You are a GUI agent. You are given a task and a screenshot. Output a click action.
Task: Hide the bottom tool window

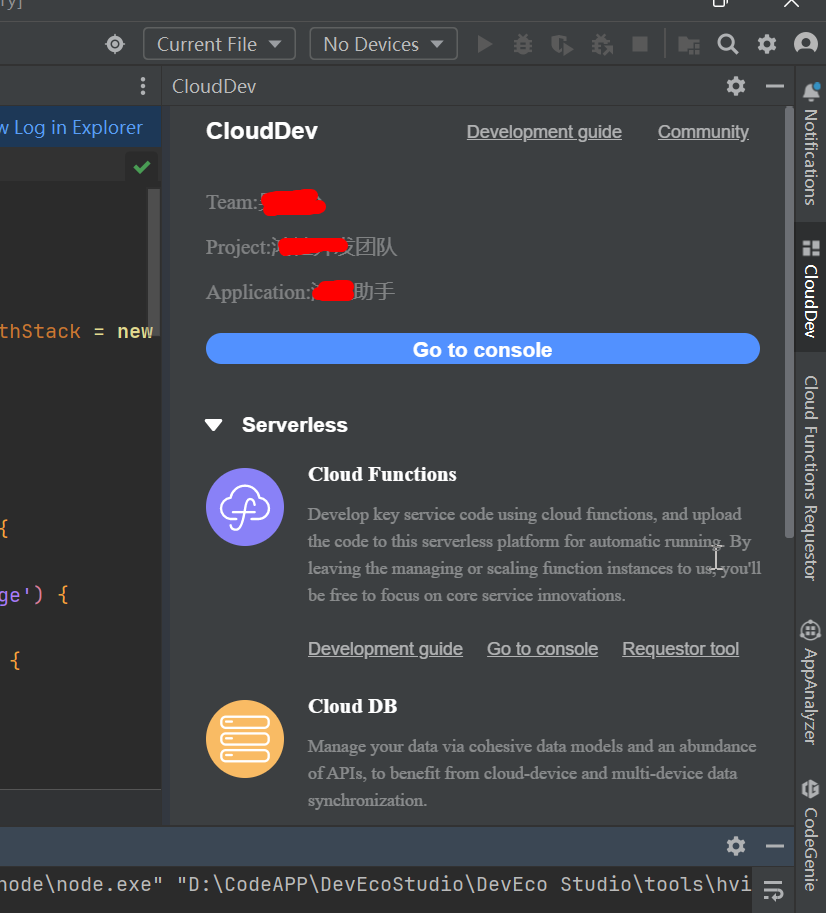(x=775, y=846)
